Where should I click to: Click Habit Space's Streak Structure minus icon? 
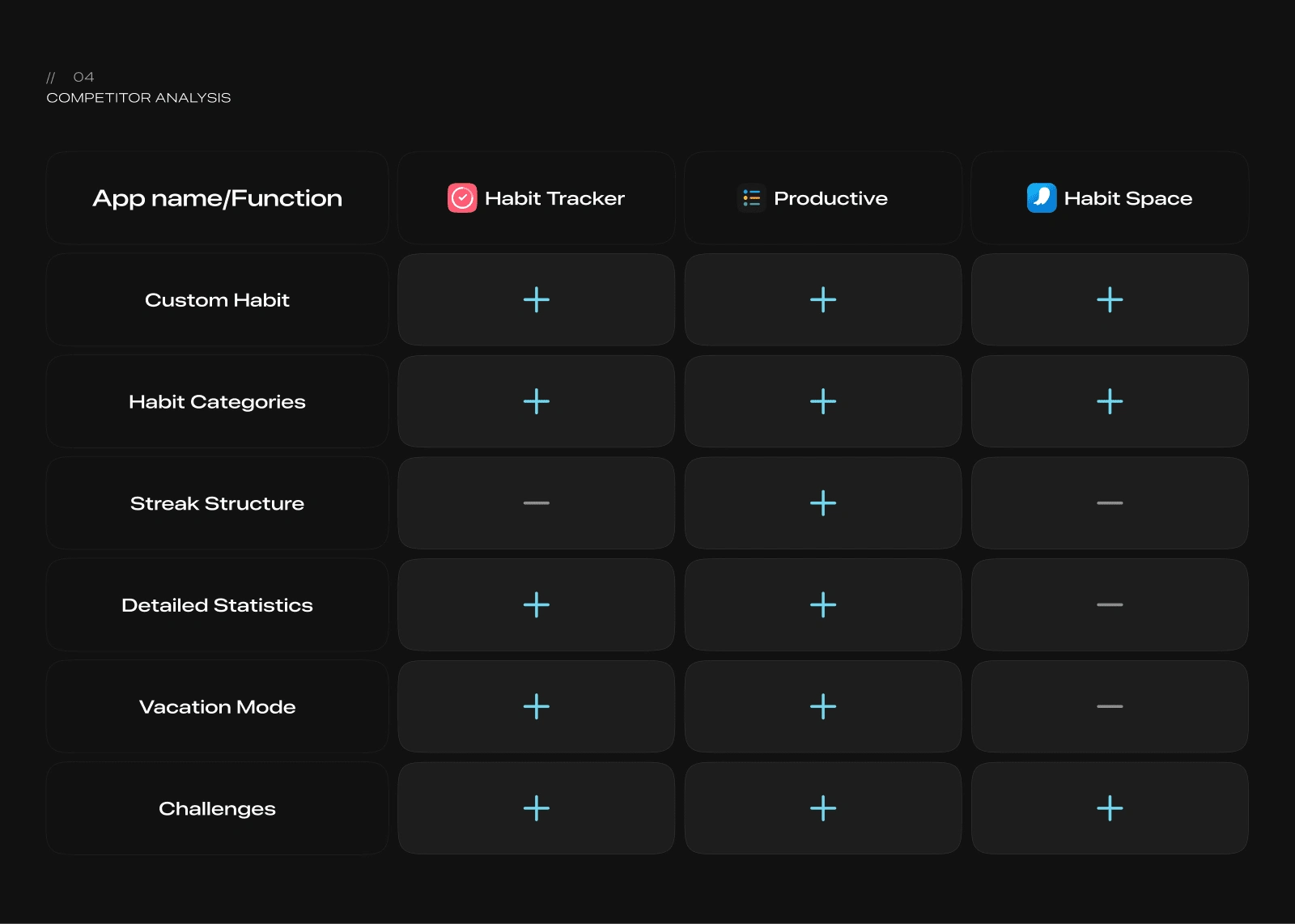click(x=1110, y=503)
